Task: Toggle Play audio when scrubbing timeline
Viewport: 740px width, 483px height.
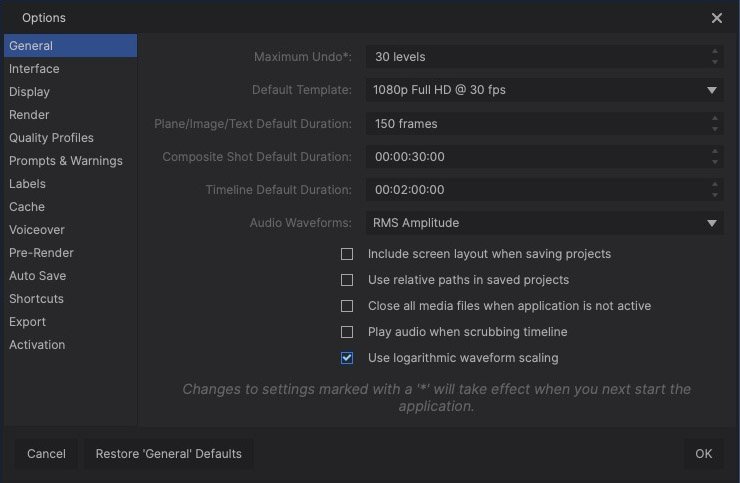Action: click(x=347, y=332)
